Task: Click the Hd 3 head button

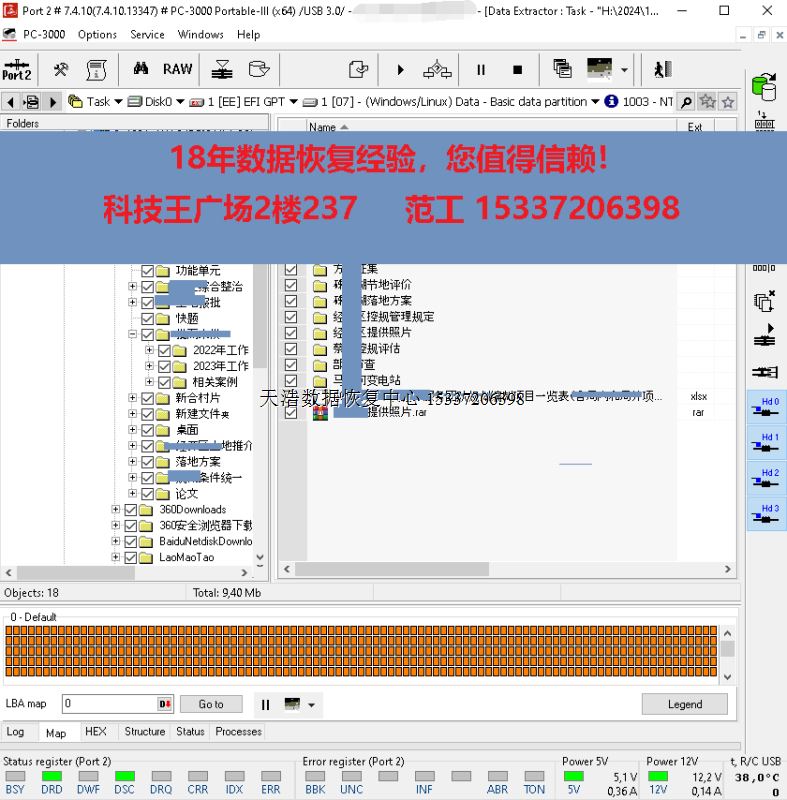Action: coord(767,514)
